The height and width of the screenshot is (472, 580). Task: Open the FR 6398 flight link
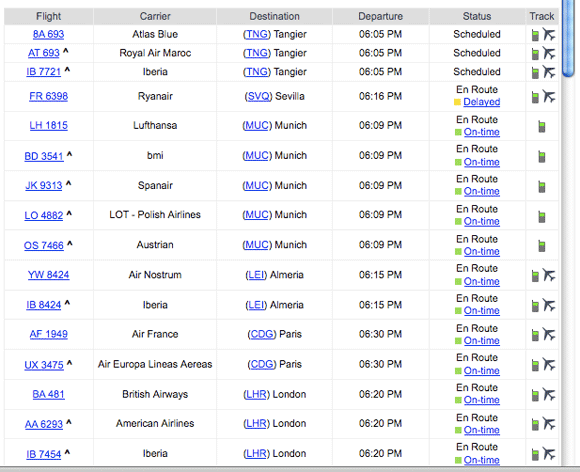click(x=48, y=97)
